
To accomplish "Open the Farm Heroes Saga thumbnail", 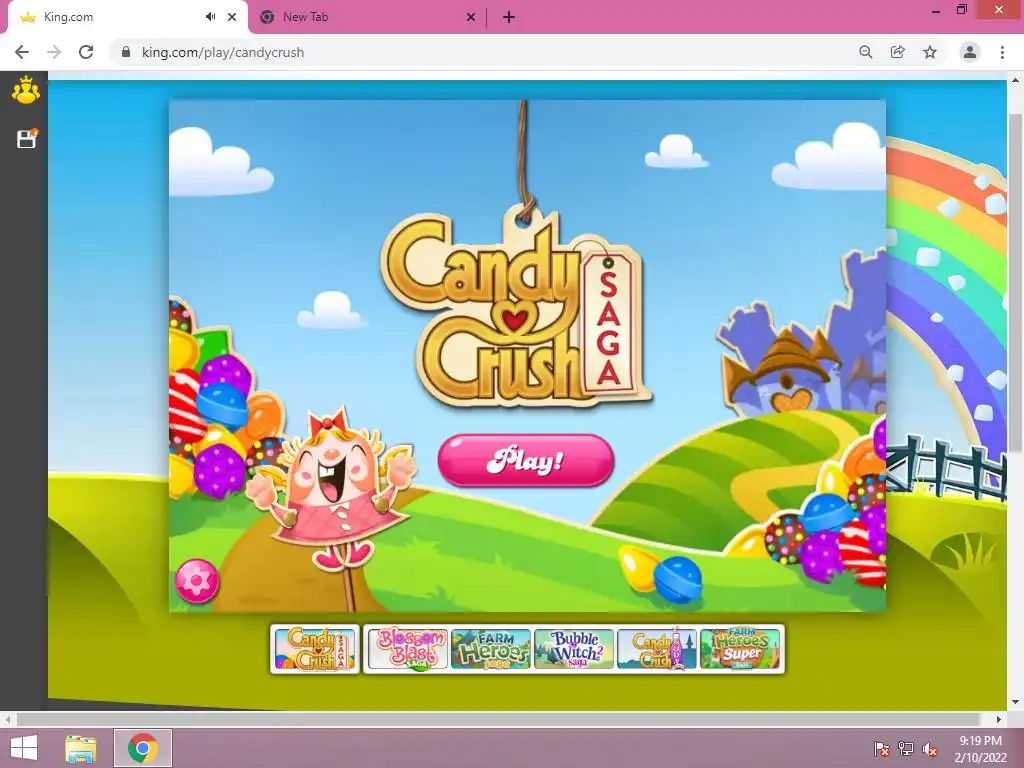I will (490, 649).
